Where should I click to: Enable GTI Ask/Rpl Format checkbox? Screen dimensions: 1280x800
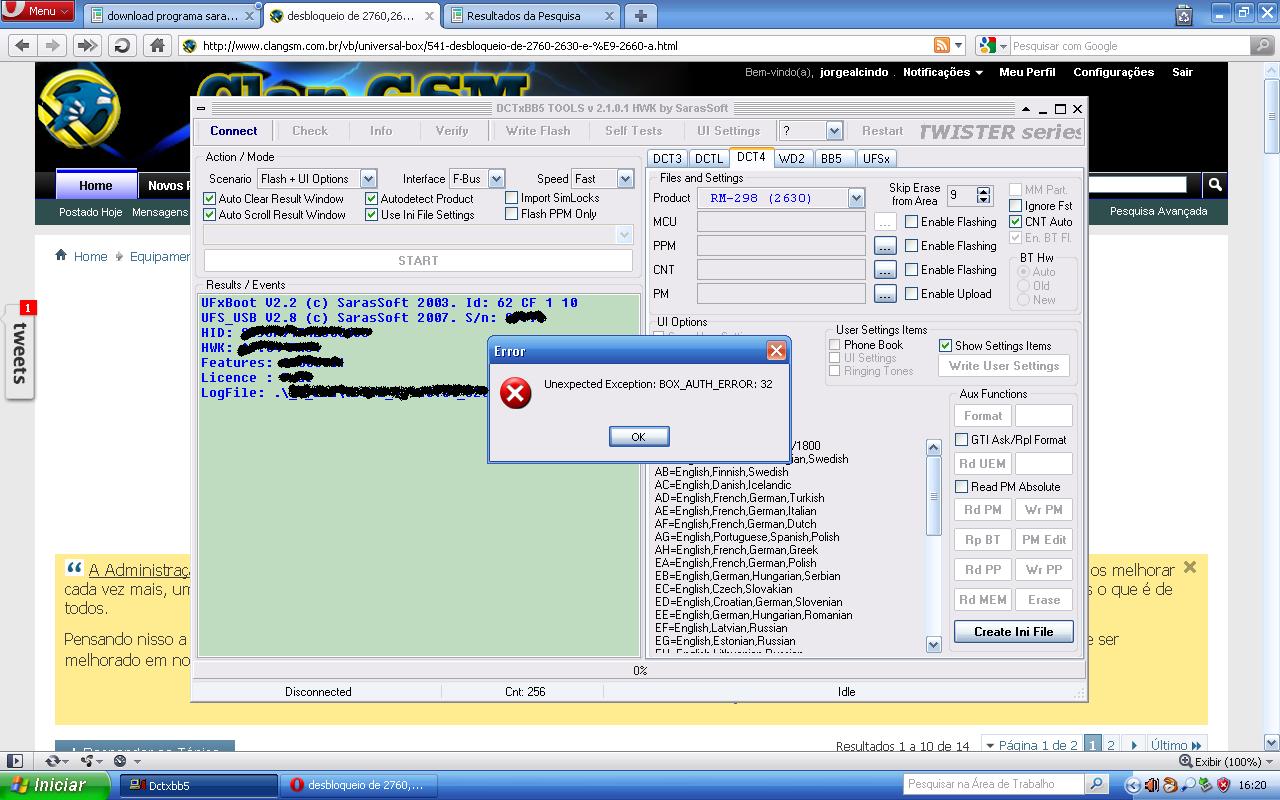pos(962,440)
